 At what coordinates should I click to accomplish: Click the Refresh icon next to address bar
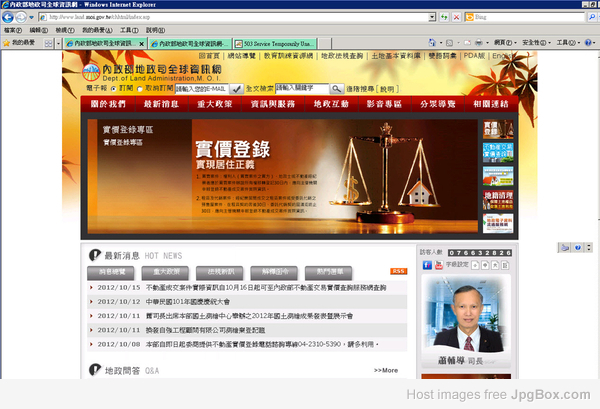(444, 17)
